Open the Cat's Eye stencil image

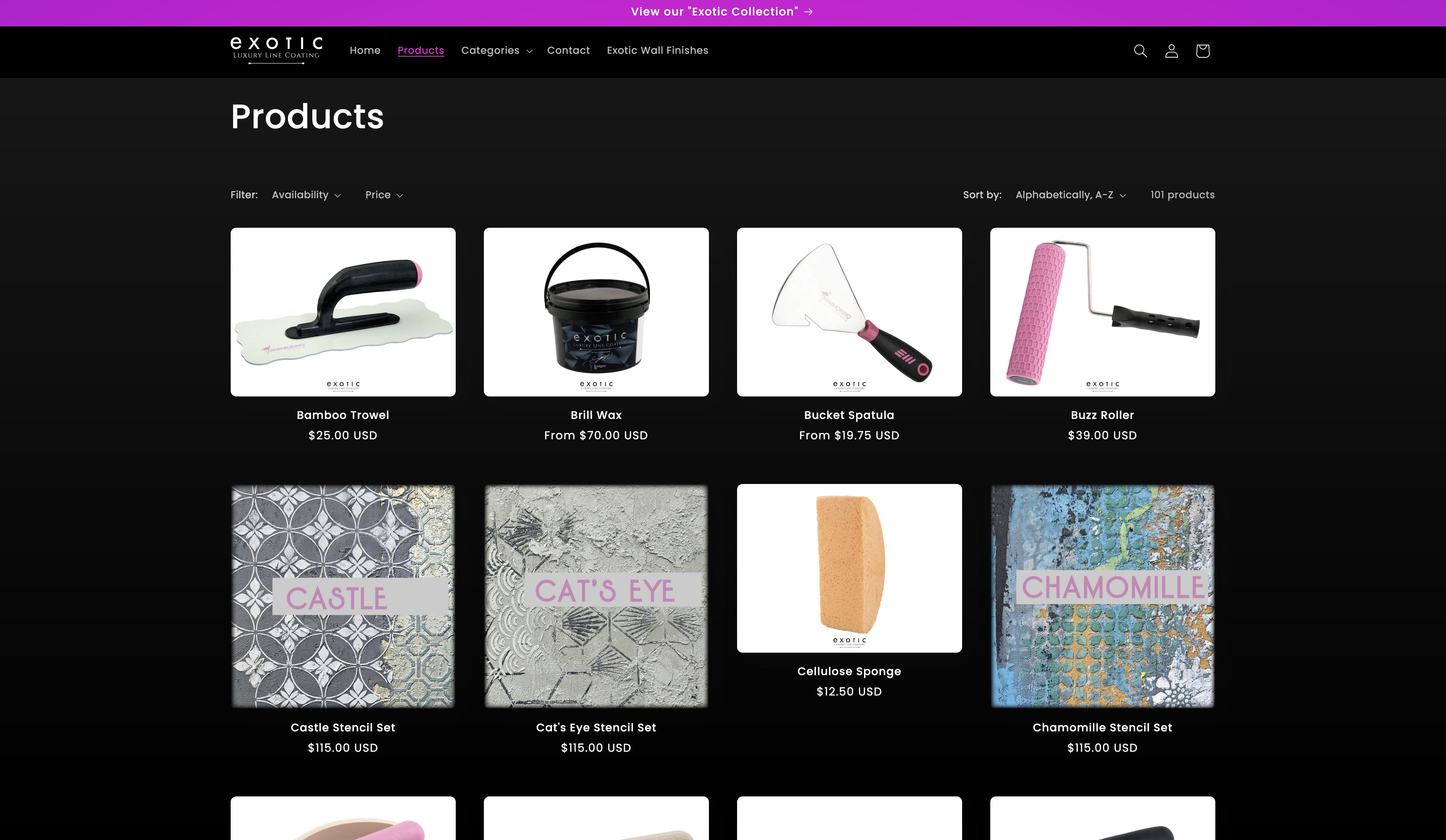596,596
